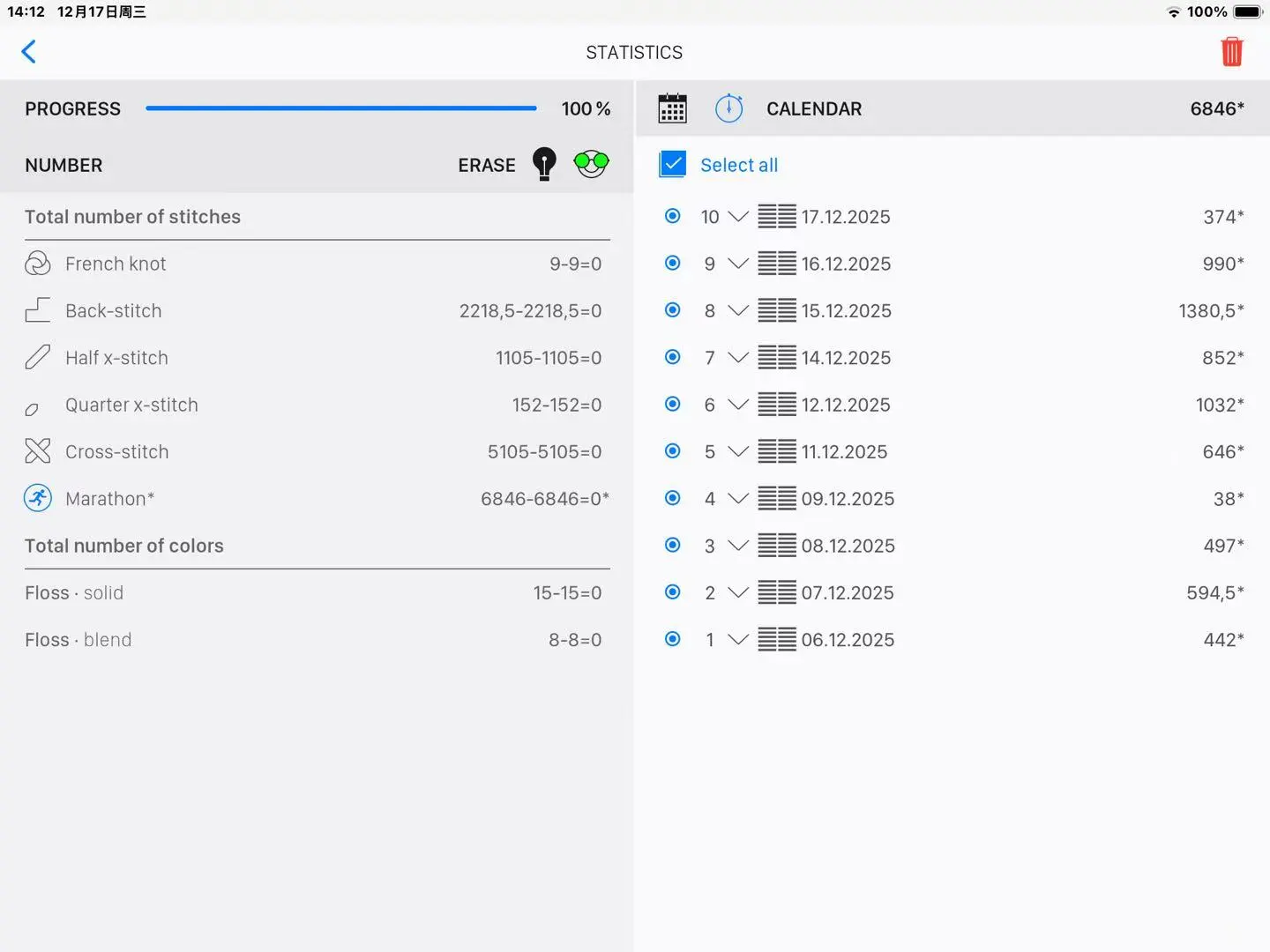Uncheck the Select all checkbox
This screenshot has height=952, width=1270.
673,164
